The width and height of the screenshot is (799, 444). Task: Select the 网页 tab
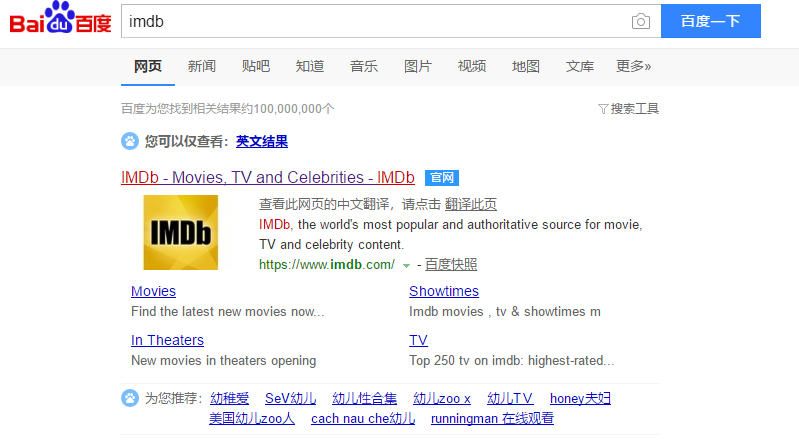[x=148, y=66]
